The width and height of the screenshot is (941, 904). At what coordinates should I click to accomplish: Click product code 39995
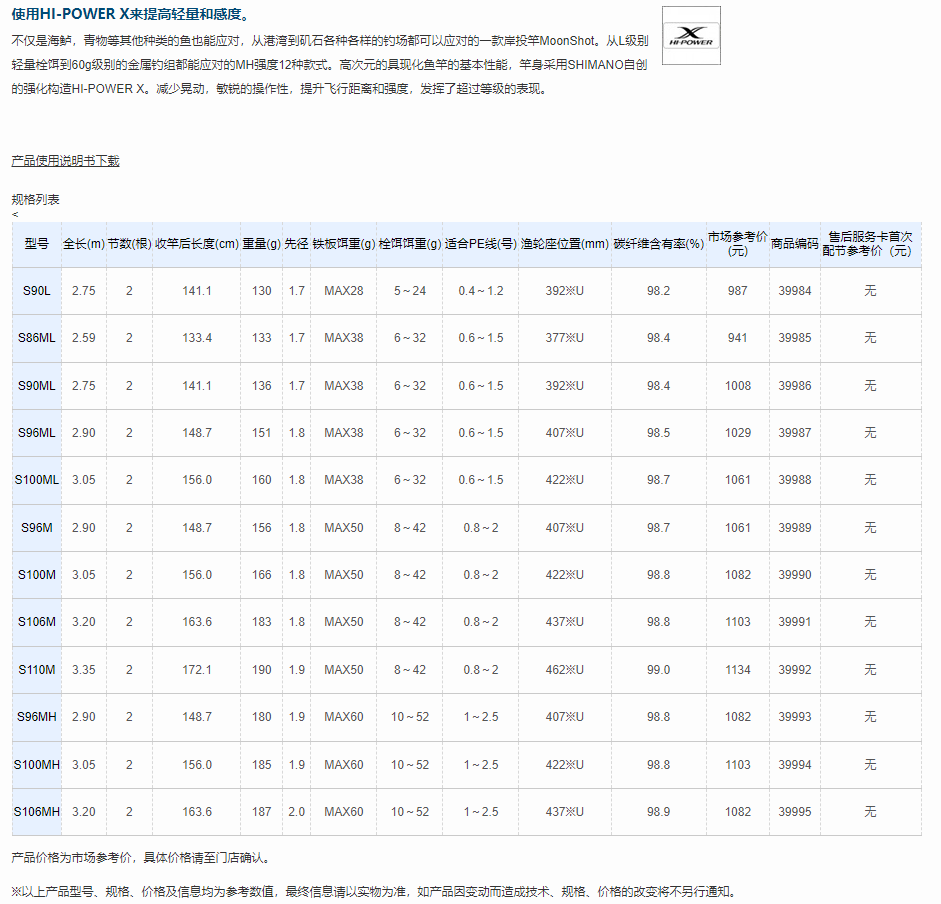pyautogui.click(x=795, y=812)
